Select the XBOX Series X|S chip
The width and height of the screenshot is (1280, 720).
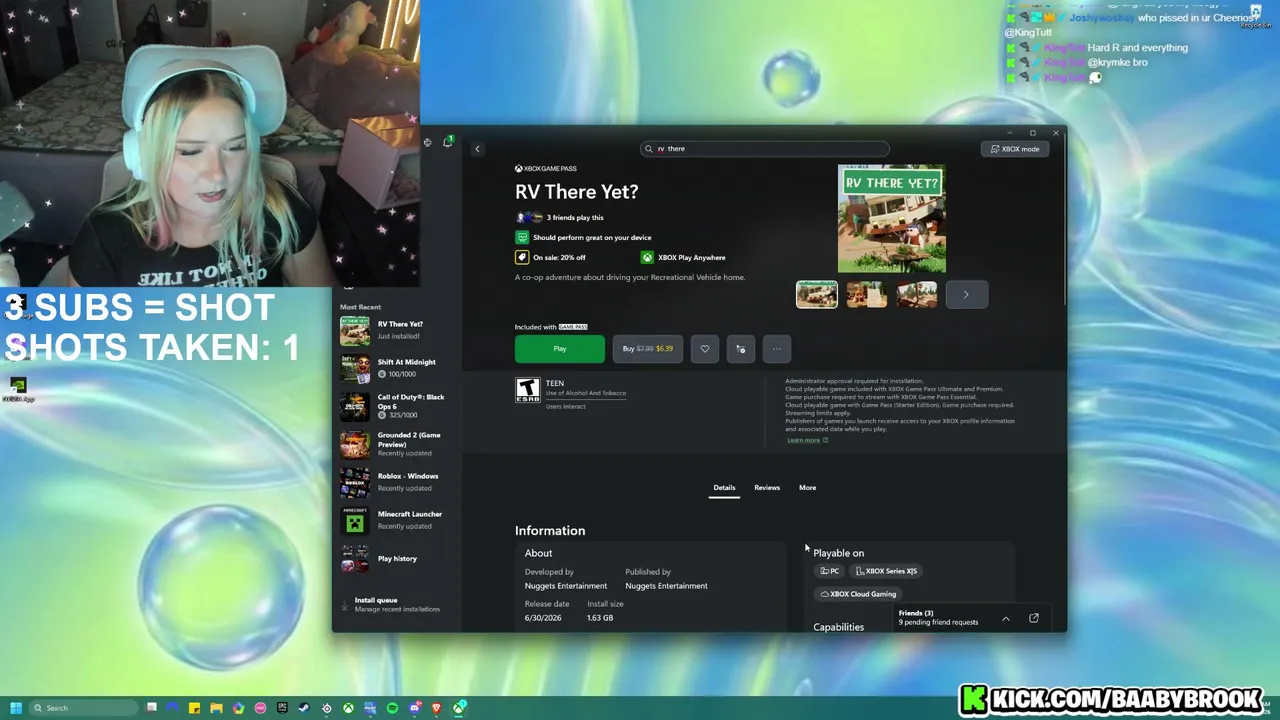(887, 571)
